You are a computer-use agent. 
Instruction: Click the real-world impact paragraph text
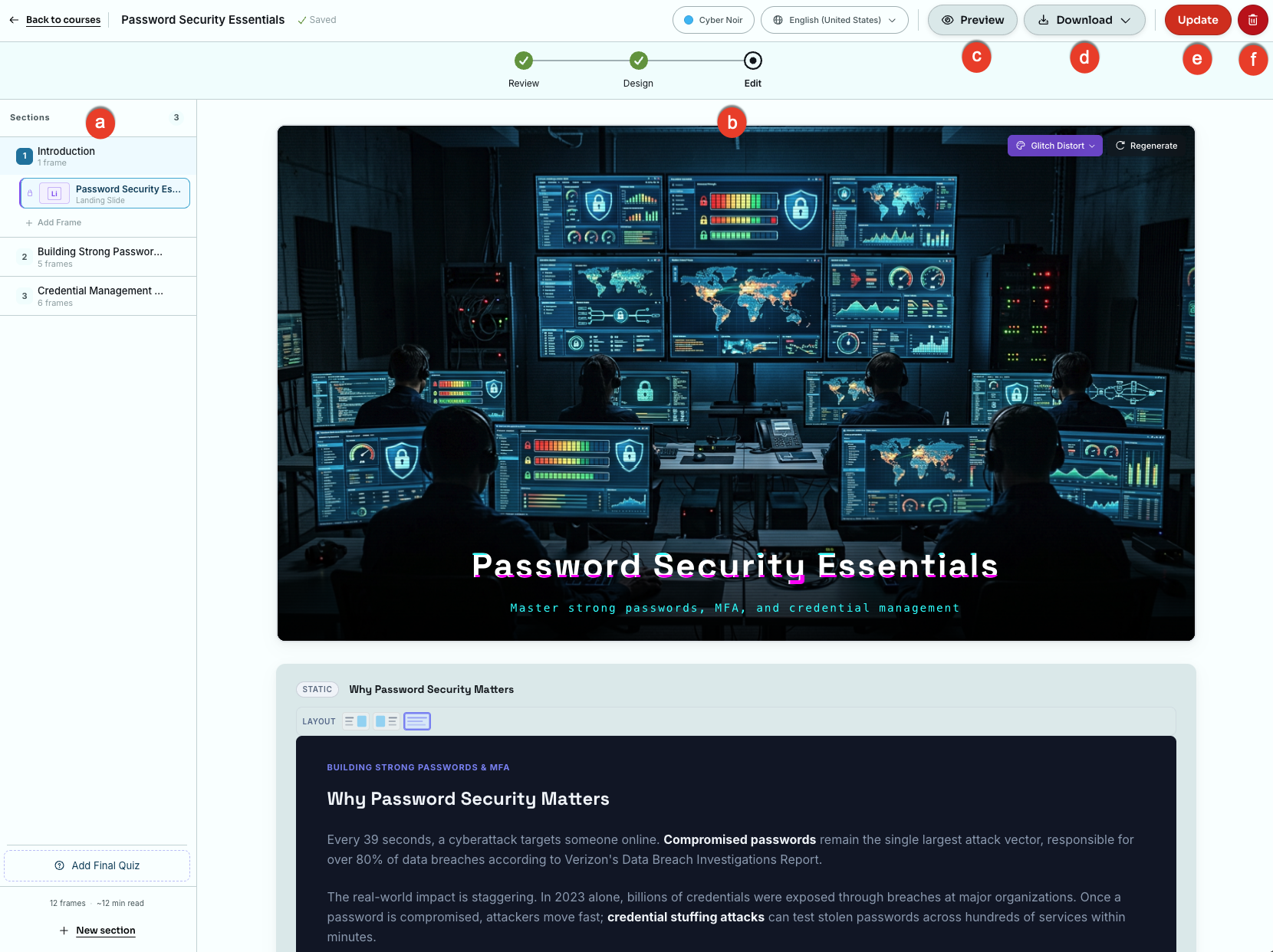pos(726,917)
